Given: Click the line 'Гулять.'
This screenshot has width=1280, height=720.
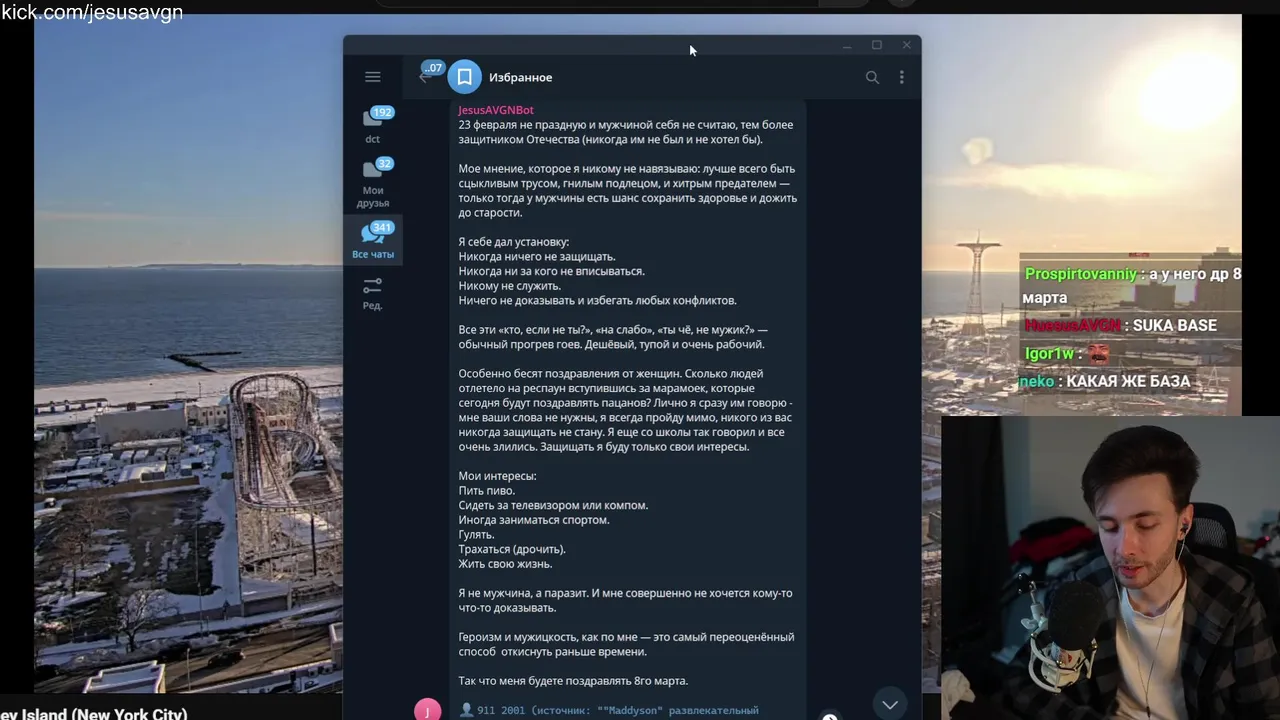Looking at the screenshot, I should coord(476,535).
